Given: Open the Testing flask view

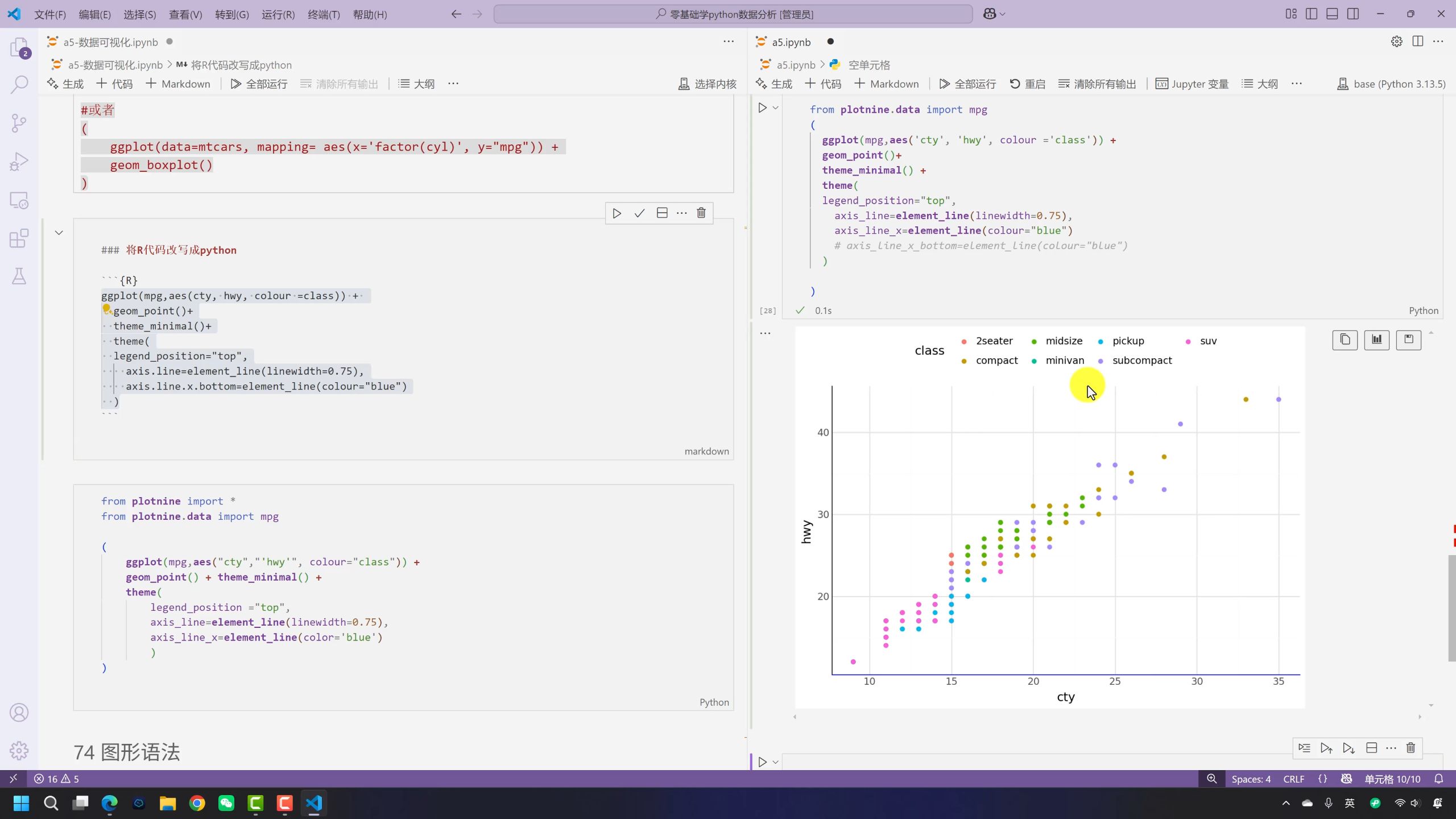Looking at the screenshot, I should [19, 276].
